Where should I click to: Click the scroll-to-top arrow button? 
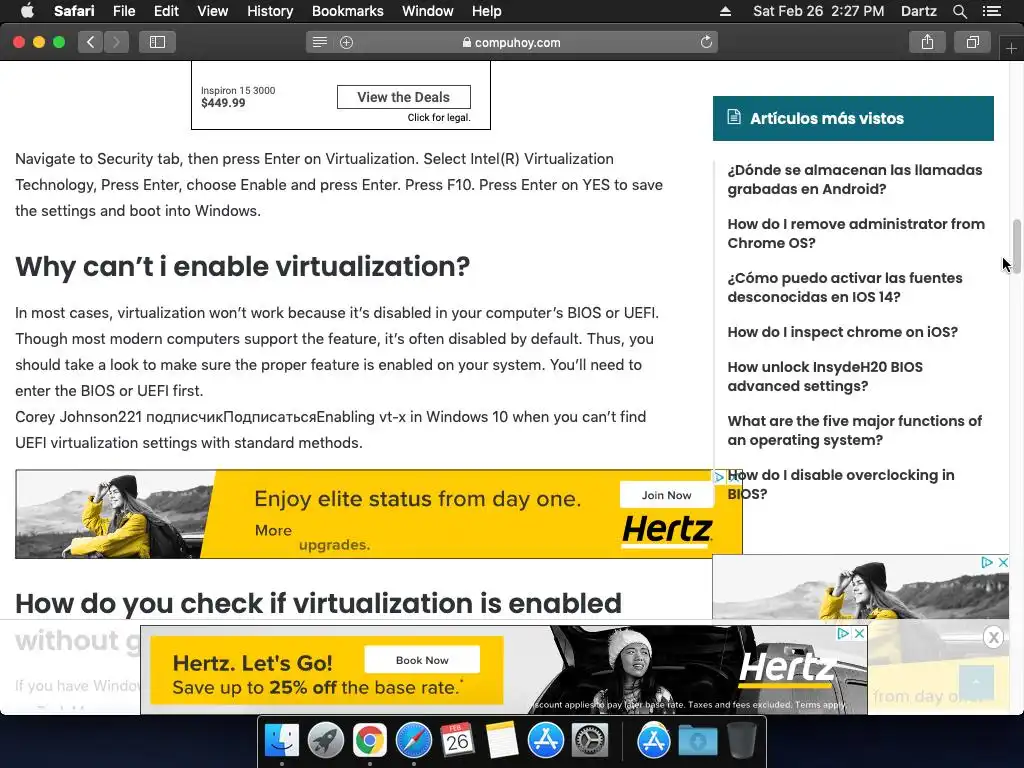click(x=976, y=682)
